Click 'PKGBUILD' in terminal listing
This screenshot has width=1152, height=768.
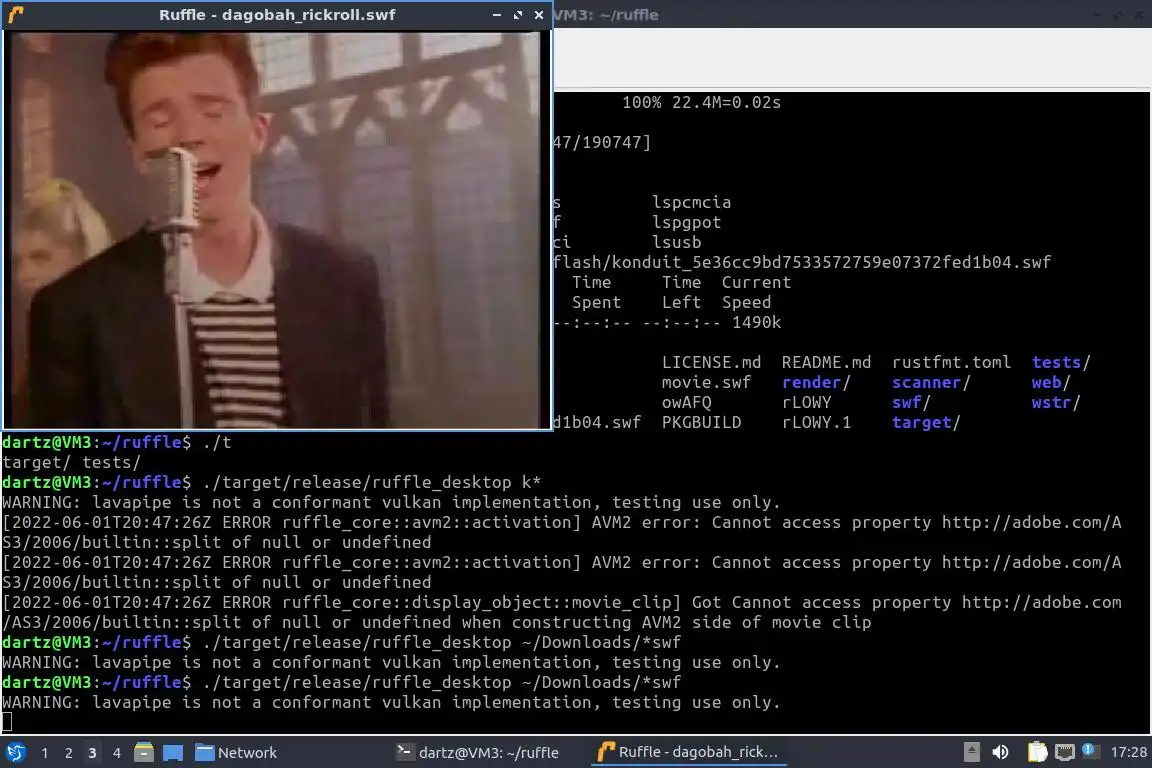[702, 423]
